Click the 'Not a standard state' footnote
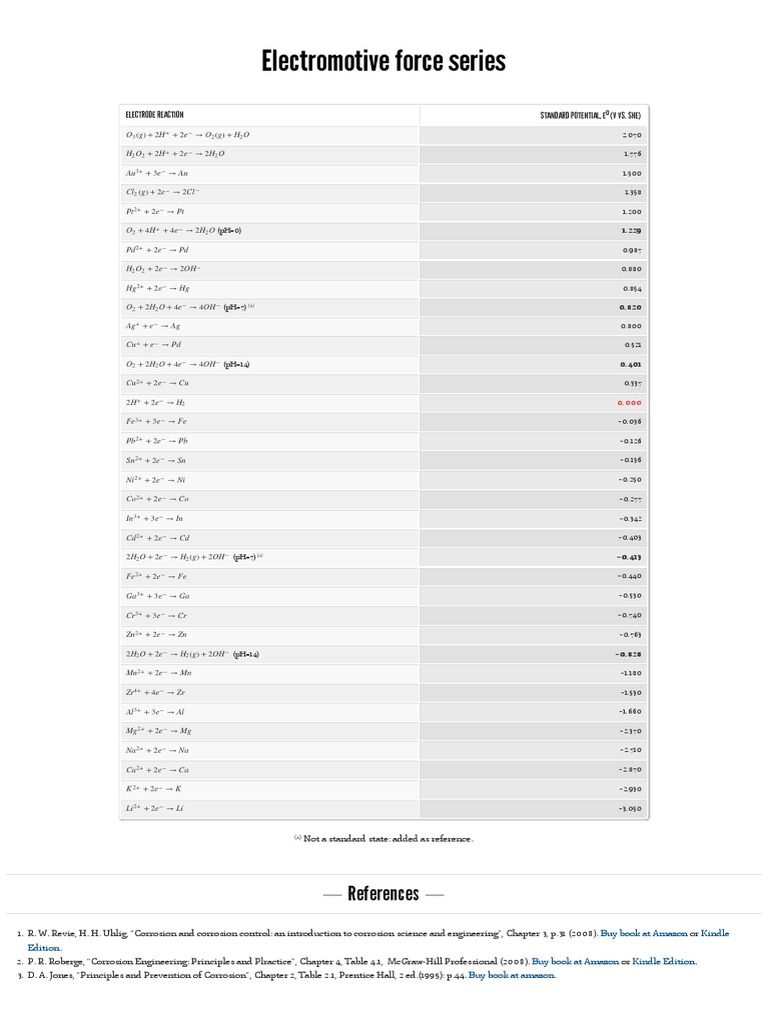768x1024 pixels. coord(384,839)
